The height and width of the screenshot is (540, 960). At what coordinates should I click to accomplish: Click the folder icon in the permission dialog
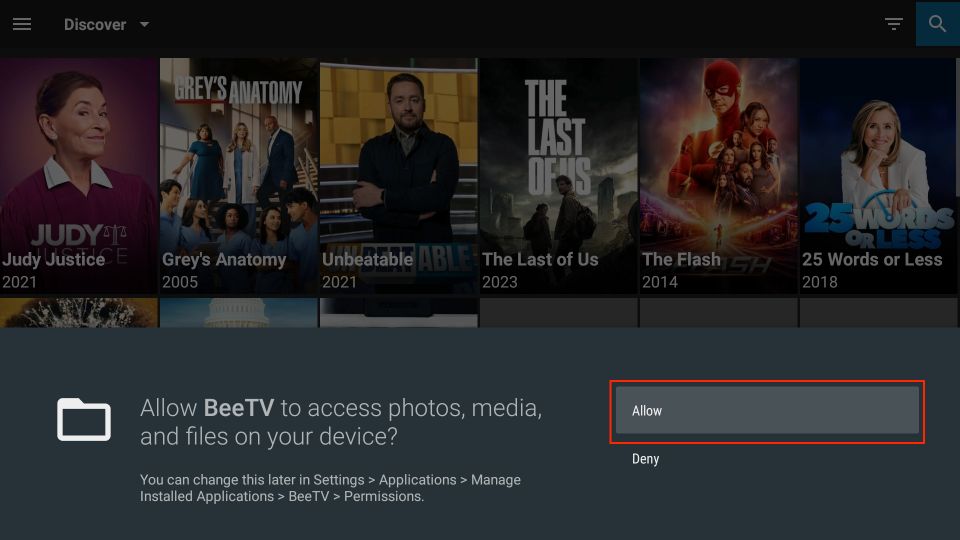[x=84, y=419]
